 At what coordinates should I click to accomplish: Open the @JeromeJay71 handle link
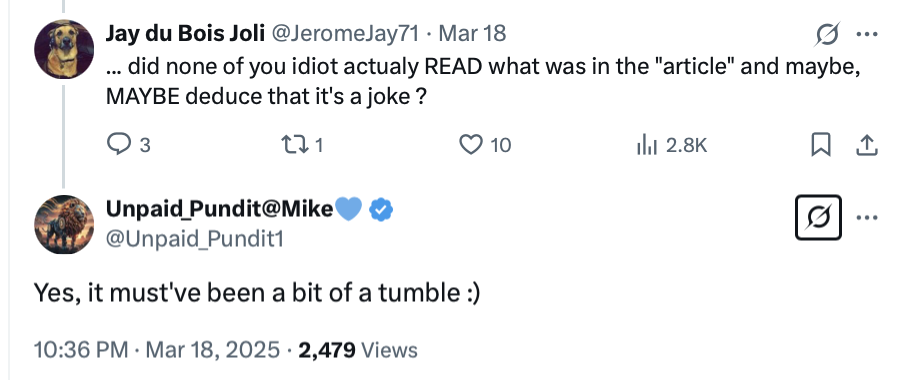345,34
